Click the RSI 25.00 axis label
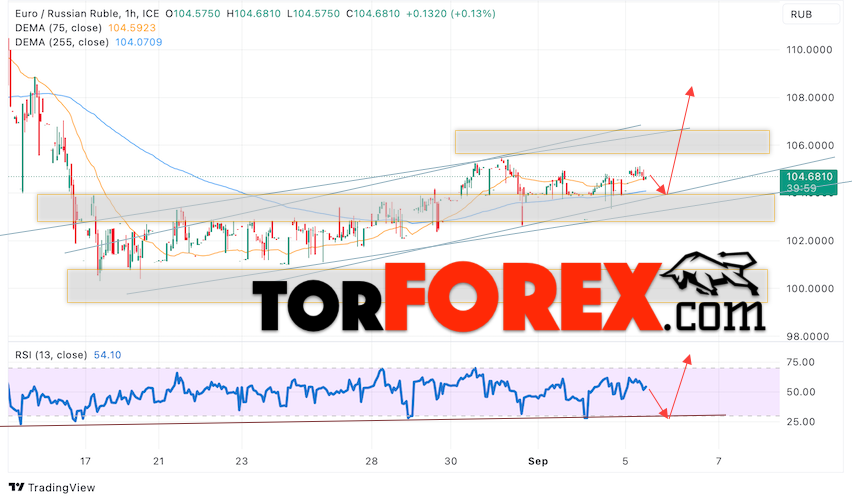 pyautogui.click(x=800, y=422)
